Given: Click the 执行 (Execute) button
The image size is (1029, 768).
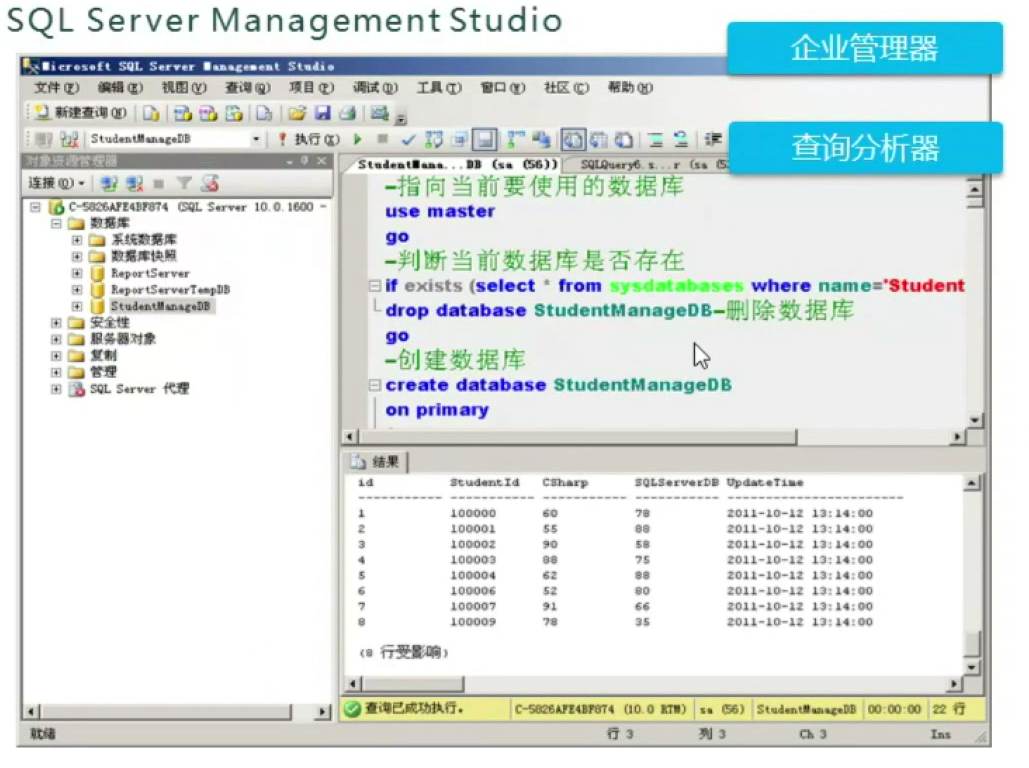Looking at the screenshot, I should point(308,139).
